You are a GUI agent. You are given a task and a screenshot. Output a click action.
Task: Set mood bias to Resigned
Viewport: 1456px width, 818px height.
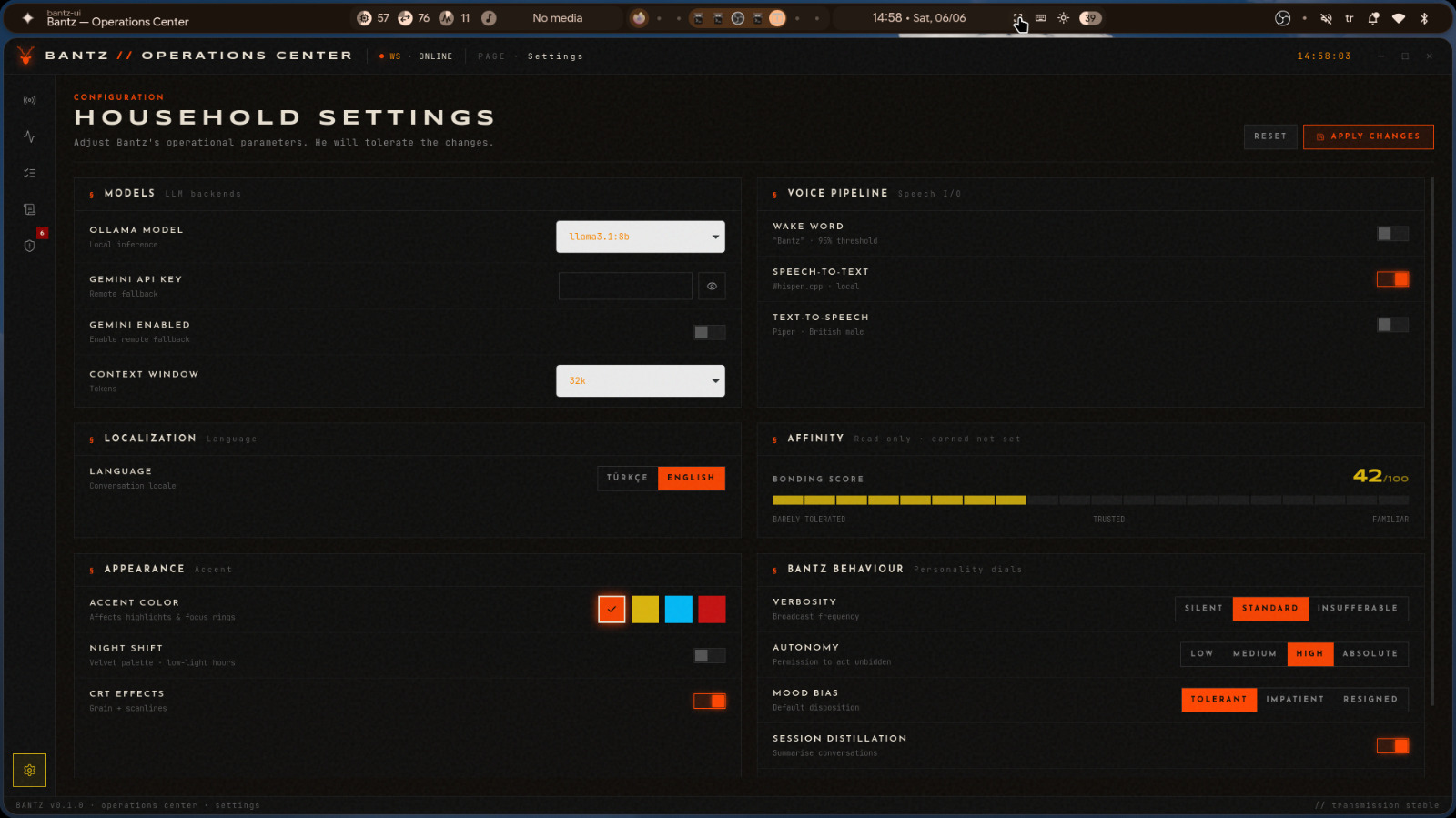click(1370, 699)
